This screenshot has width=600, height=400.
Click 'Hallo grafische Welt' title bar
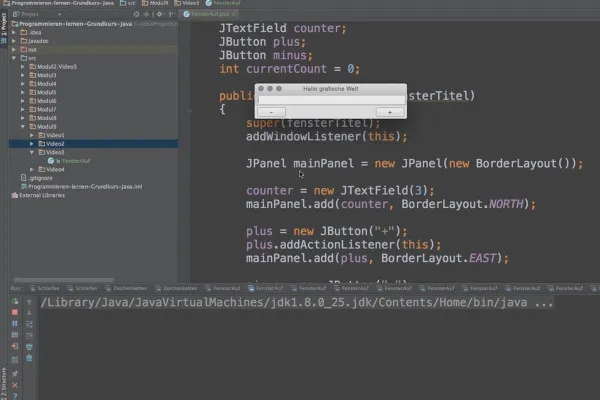pos(331,88)
